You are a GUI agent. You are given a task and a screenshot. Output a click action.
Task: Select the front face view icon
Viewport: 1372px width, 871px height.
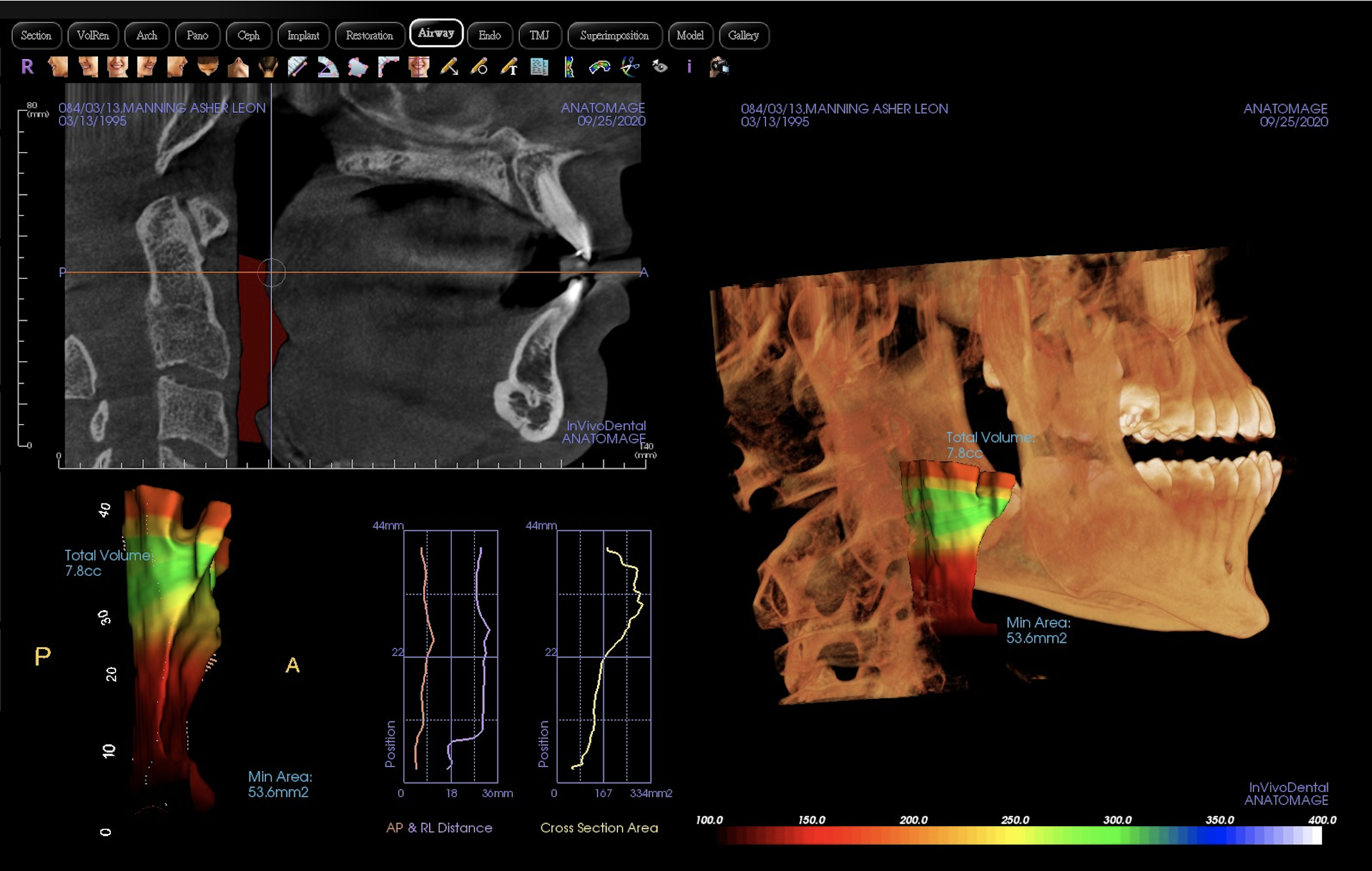coord(117,67)
